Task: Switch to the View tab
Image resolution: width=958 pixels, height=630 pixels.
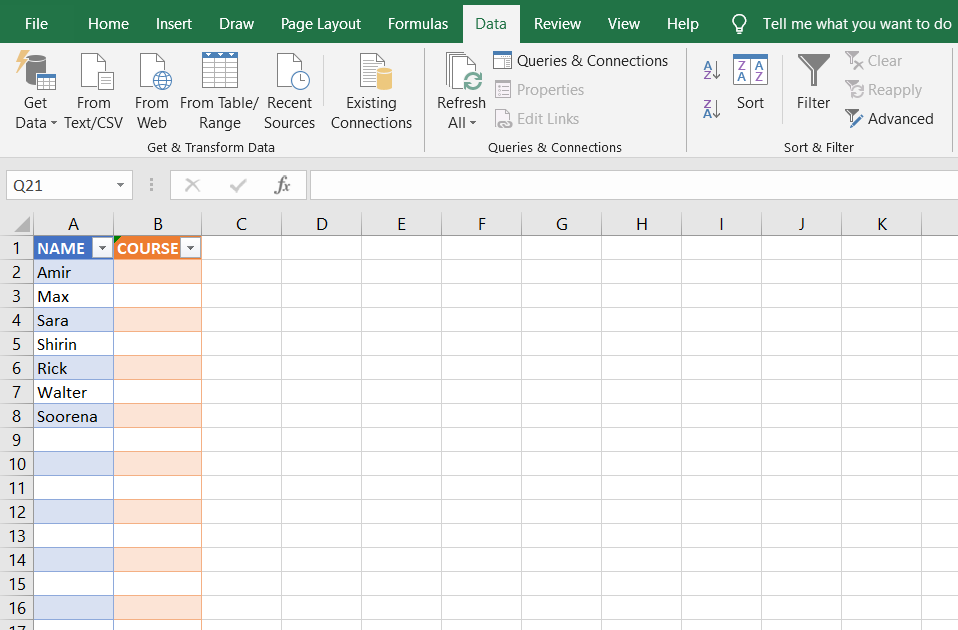Action: (x=624, y=24)
